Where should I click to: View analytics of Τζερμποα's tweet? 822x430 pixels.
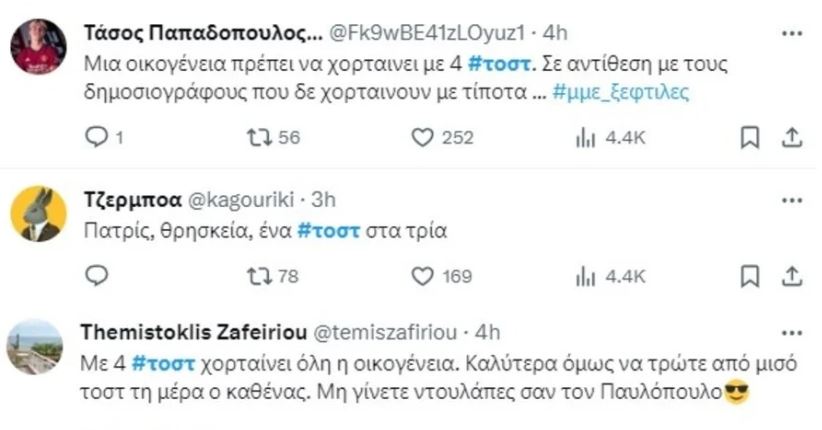point(586,275)
